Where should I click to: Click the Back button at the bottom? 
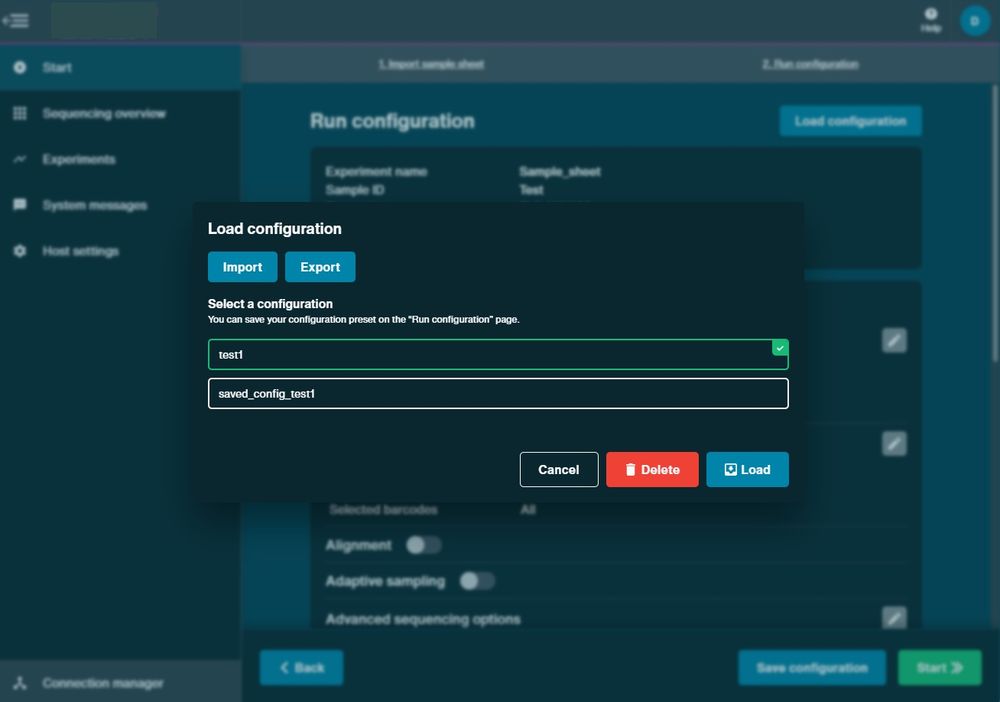(302, 668)
